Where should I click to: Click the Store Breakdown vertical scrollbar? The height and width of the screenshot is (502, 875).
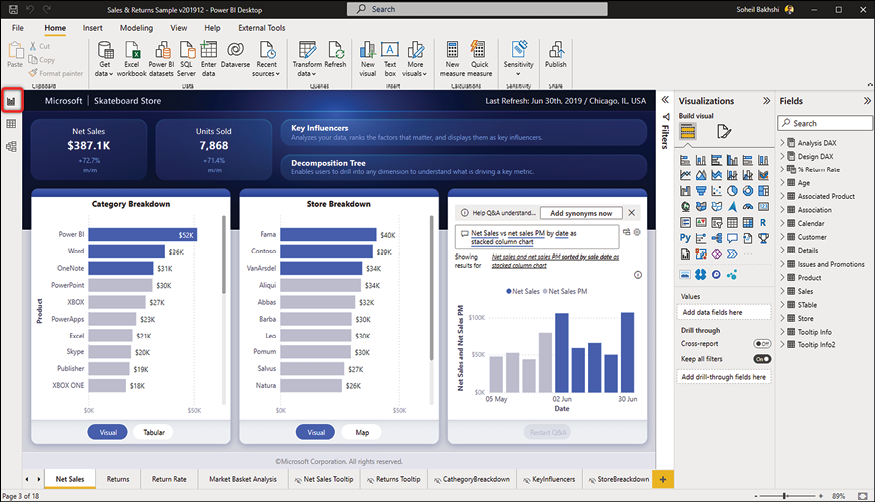pyautogui.click(x=431, y=288)
